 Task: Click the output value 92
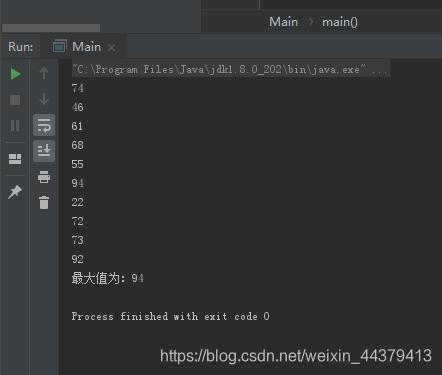point(77,259)
